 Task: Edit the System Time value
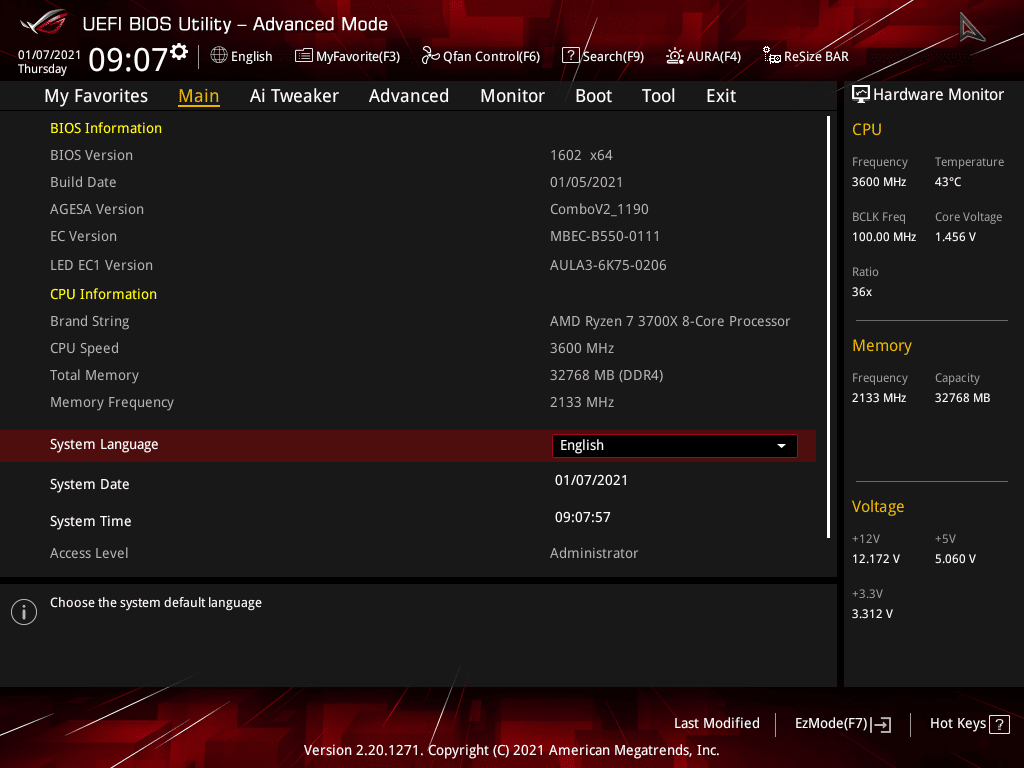pyautogui.click(x=583, y=518)
